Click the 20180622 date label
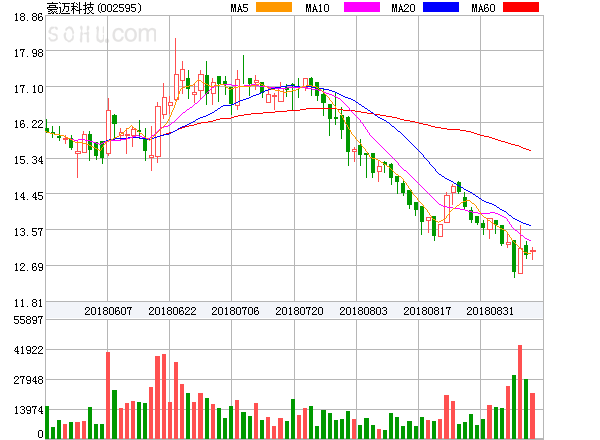Image resolution: width=600 pixels, height=440 pixels. 171,311
